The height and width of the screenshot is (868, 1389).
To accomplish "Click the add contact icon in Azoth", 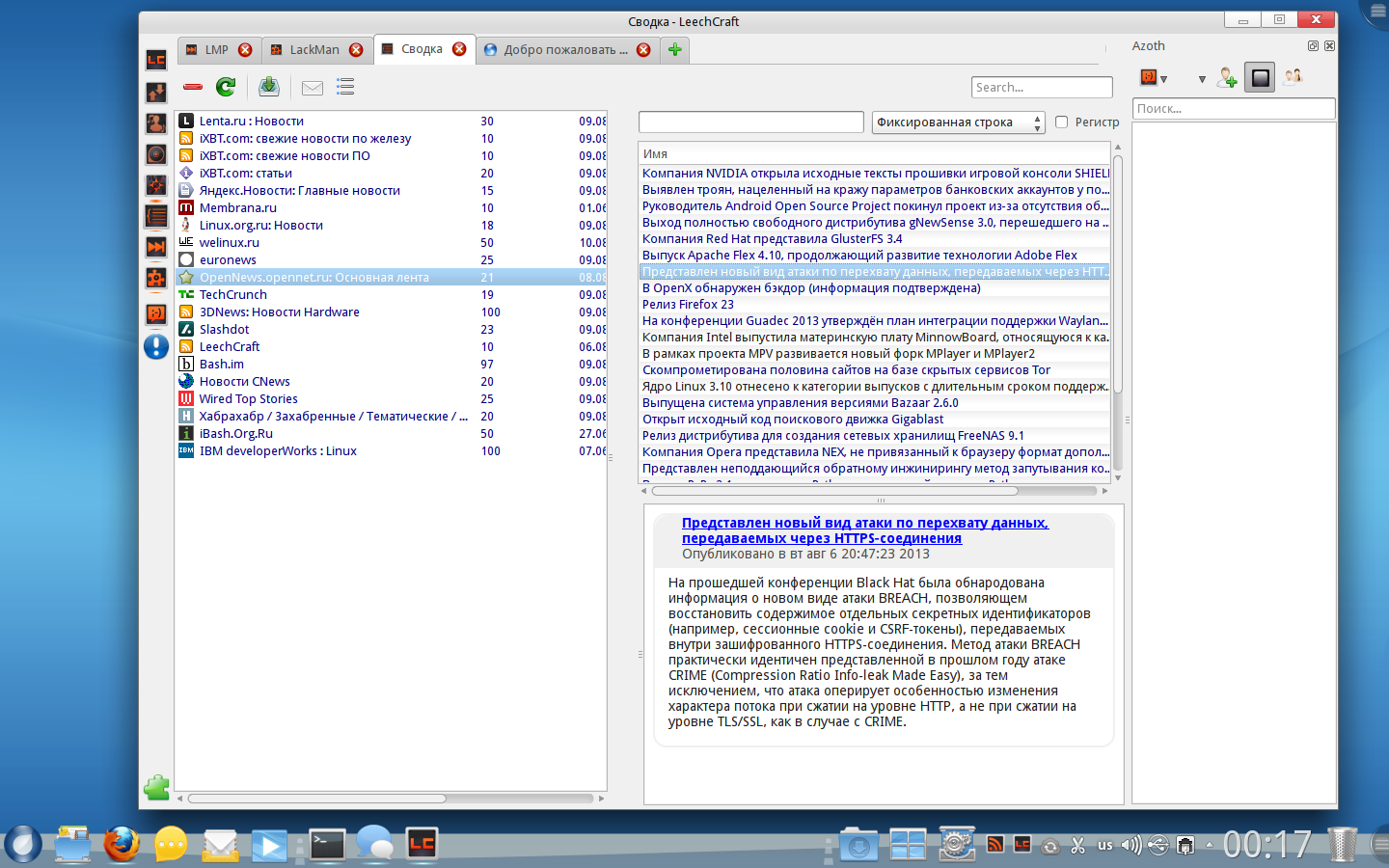I will [1227, 78].
